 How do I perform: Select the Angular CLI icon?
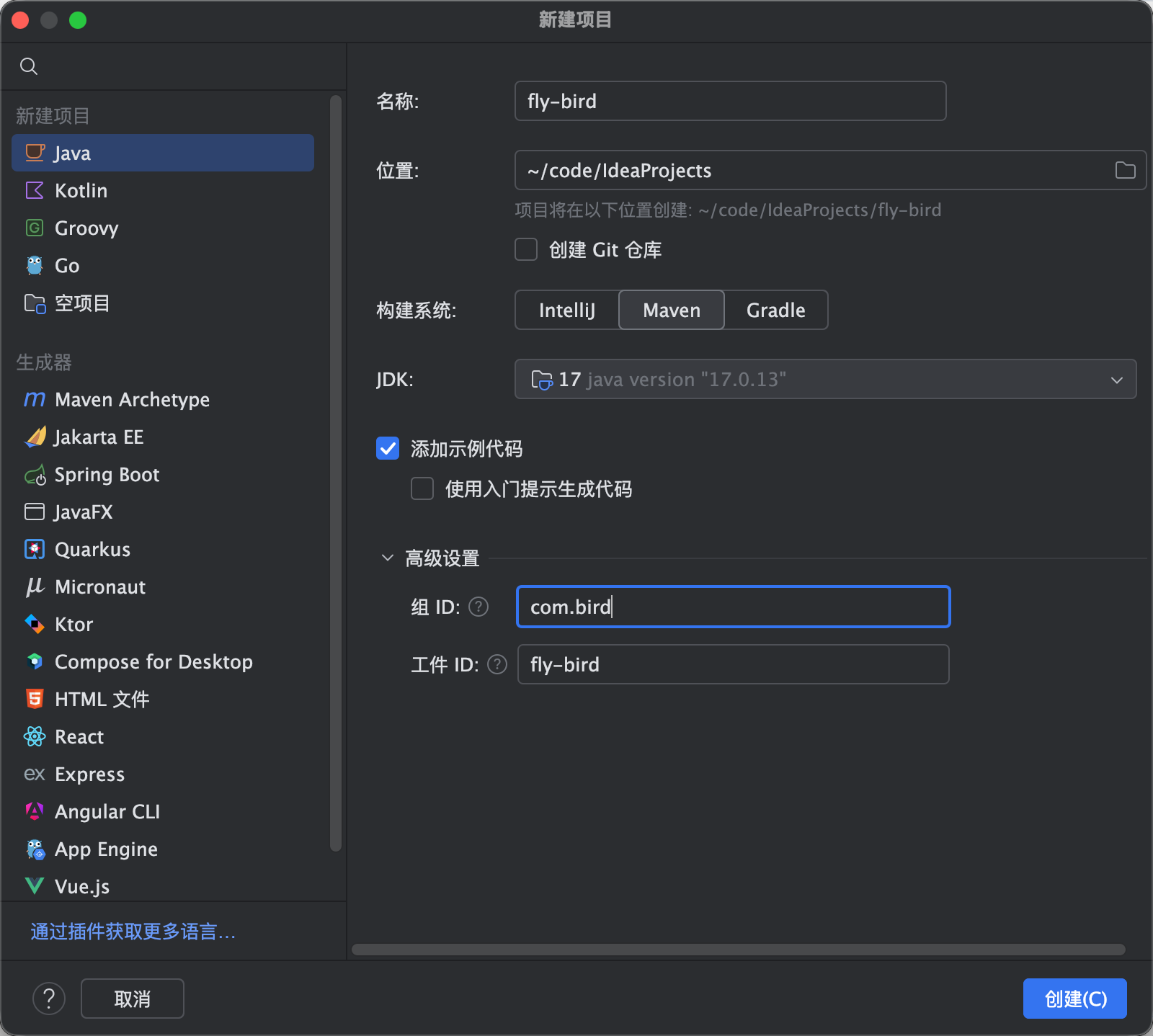tap(35, 811)
